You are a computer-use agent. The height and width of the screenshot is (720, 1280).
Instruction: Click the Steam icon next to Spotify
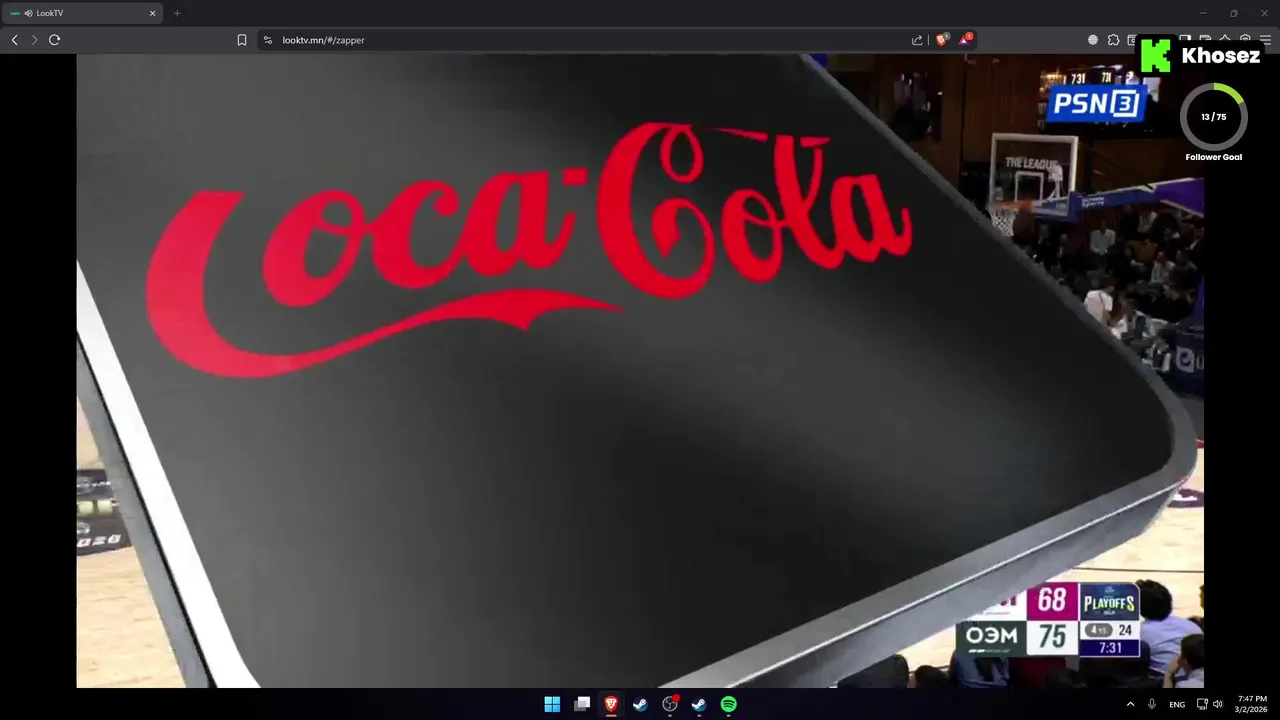click(699, 704)
